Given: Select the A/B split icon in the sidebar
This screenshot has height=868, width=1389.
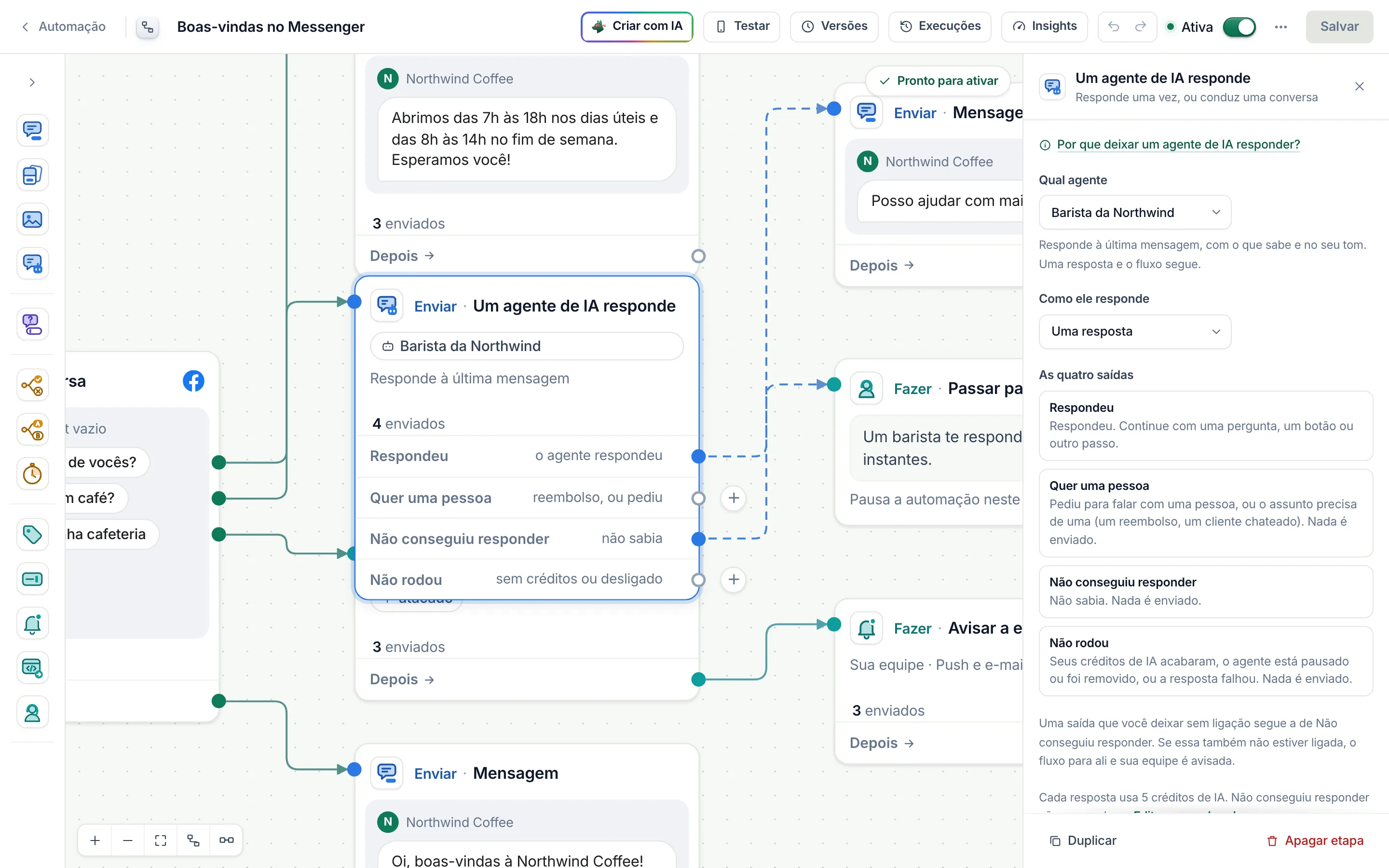Looking at the screenshot, I should [32, 429].
